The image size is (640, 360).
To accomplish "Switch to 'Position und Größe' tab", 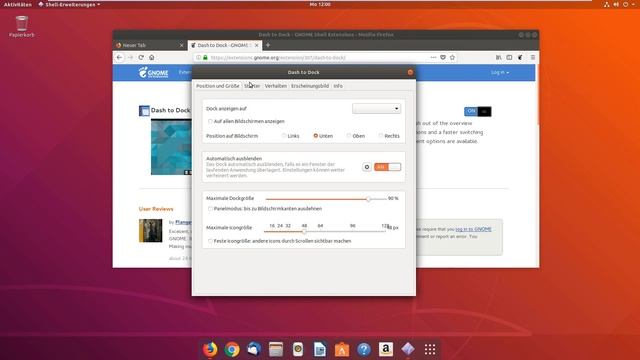I will tap(218, 86).
